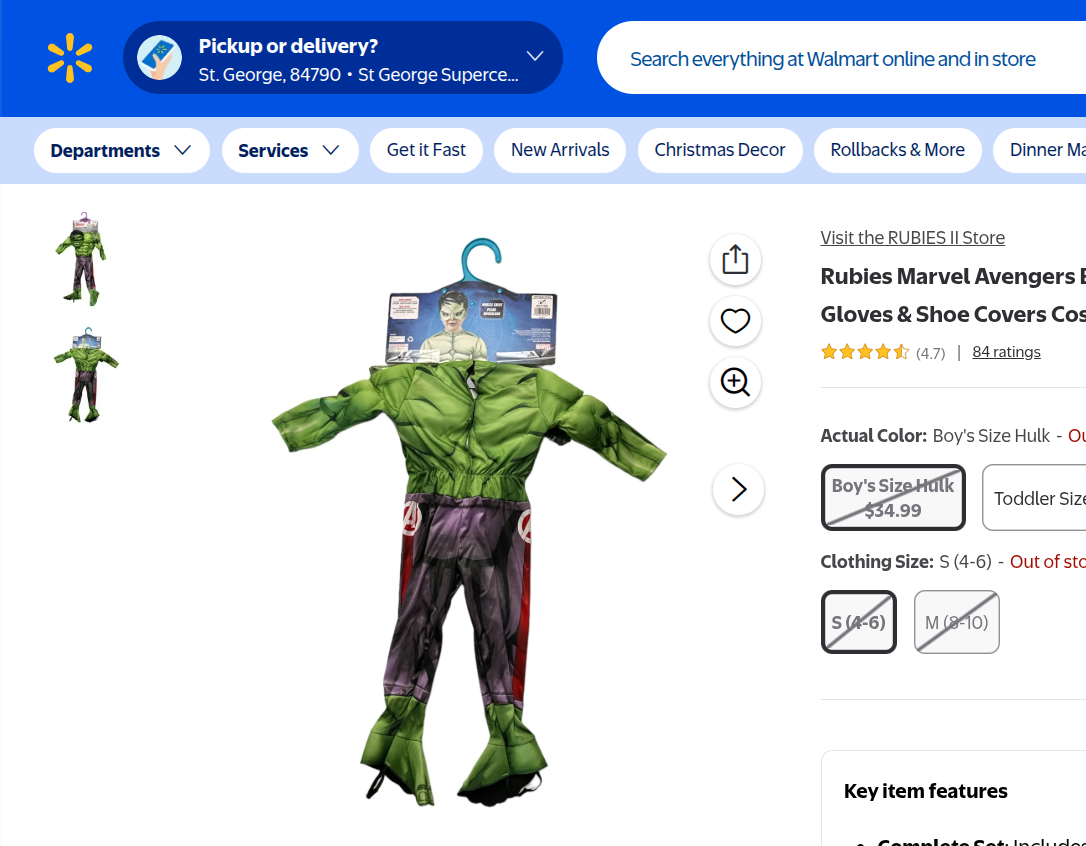This screenshot has height=846, width=1086.
Task: Choose clothing size M (8-10)
Action: tap(956, 622)
